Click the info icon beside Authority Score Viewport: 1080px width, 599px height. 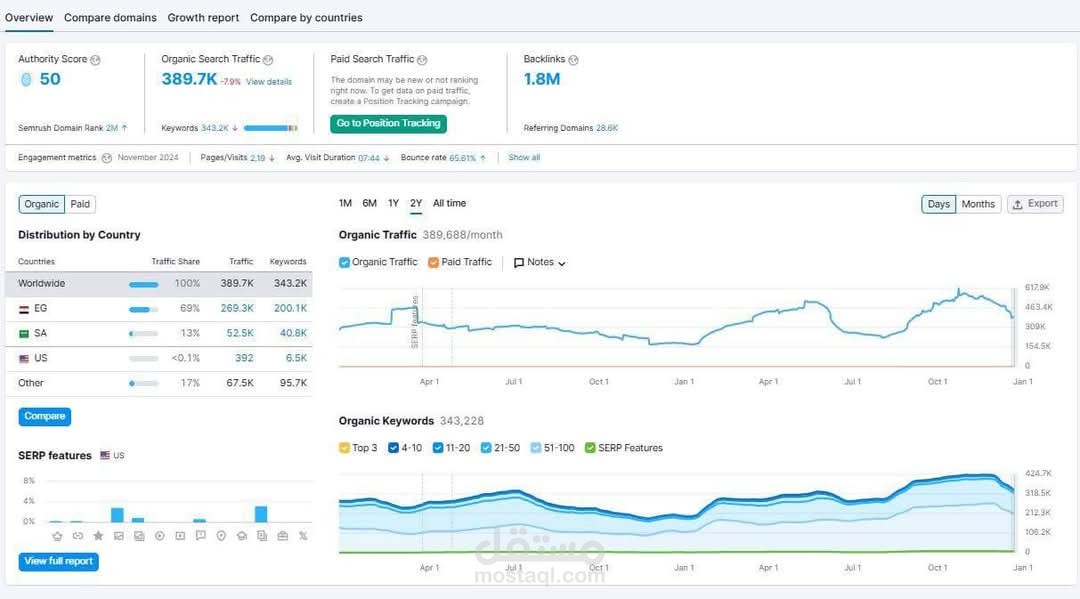point(95,60)
